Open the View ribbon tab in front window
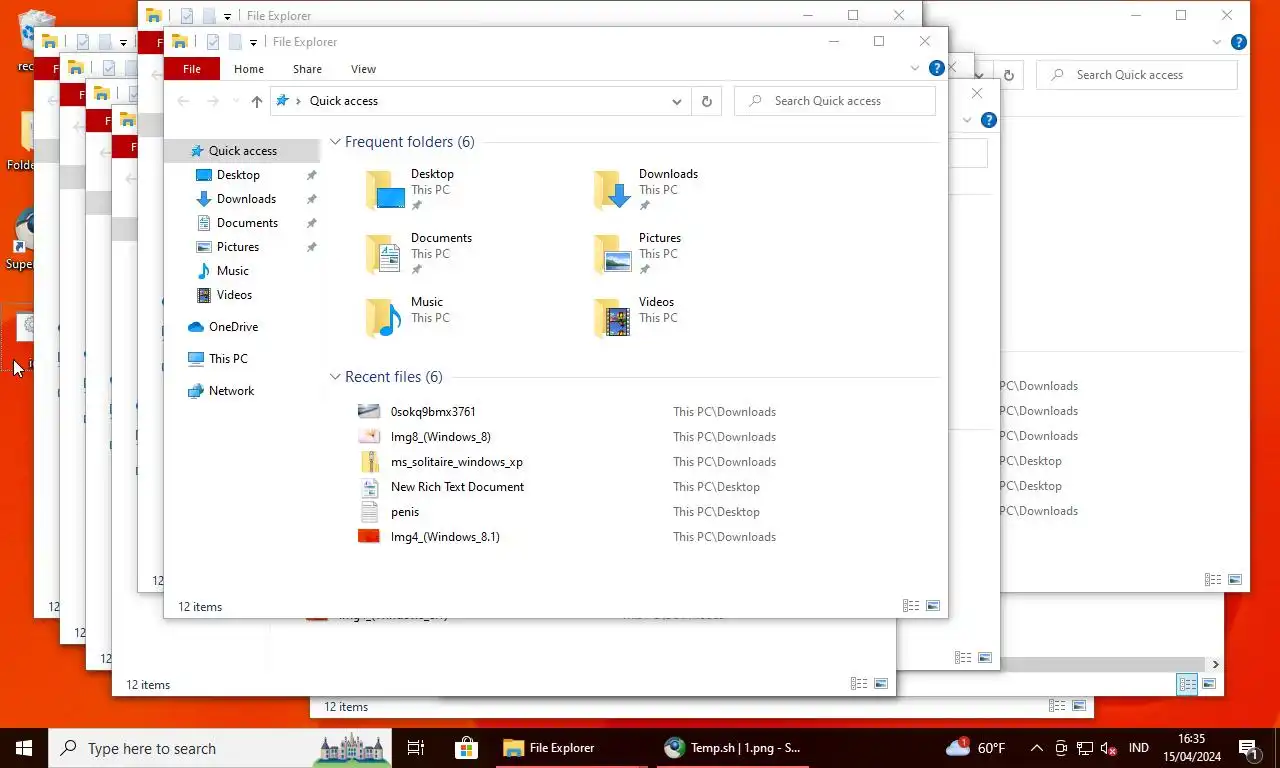This screenshot has height=768, width=1280. [363, 69]
